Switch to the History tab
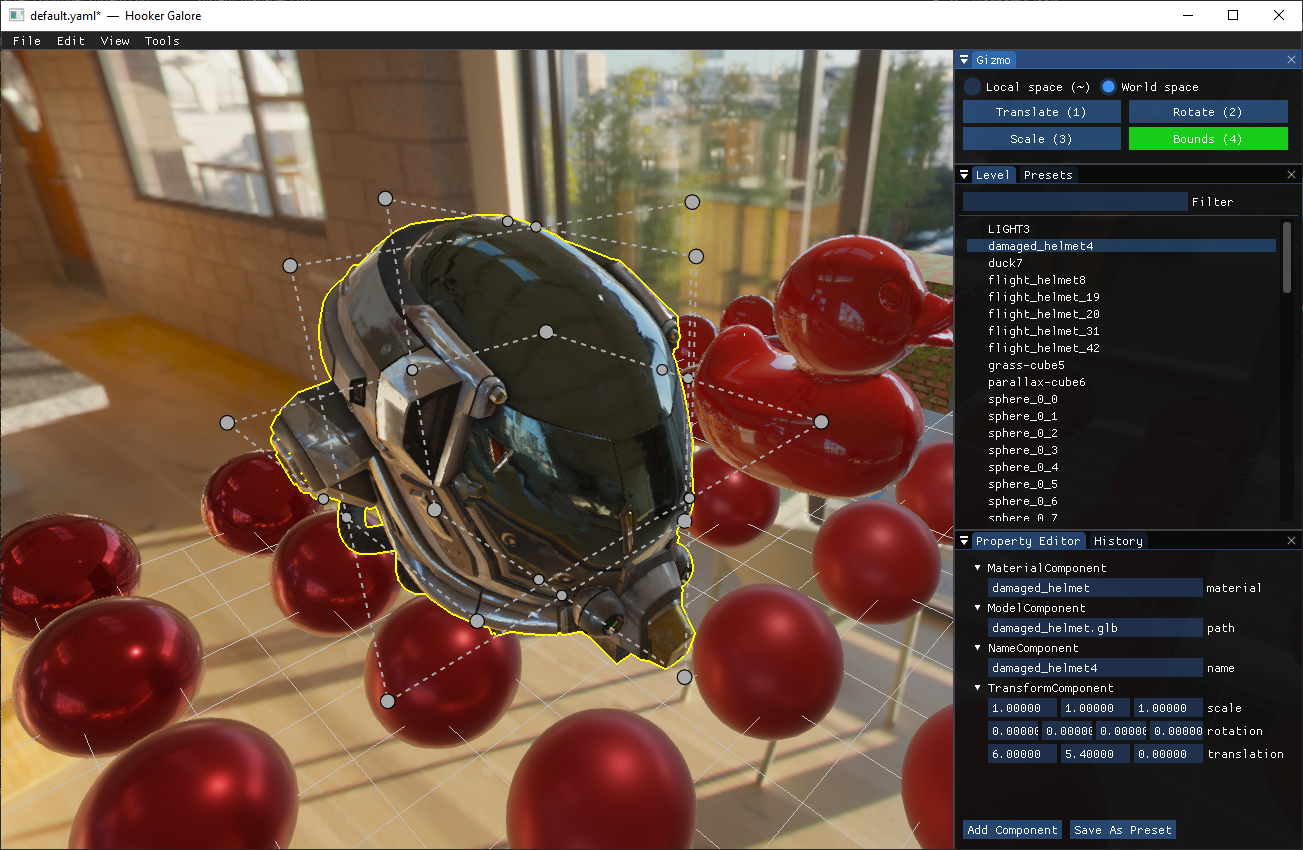The image size is (1303, 850). point(1118,541)
